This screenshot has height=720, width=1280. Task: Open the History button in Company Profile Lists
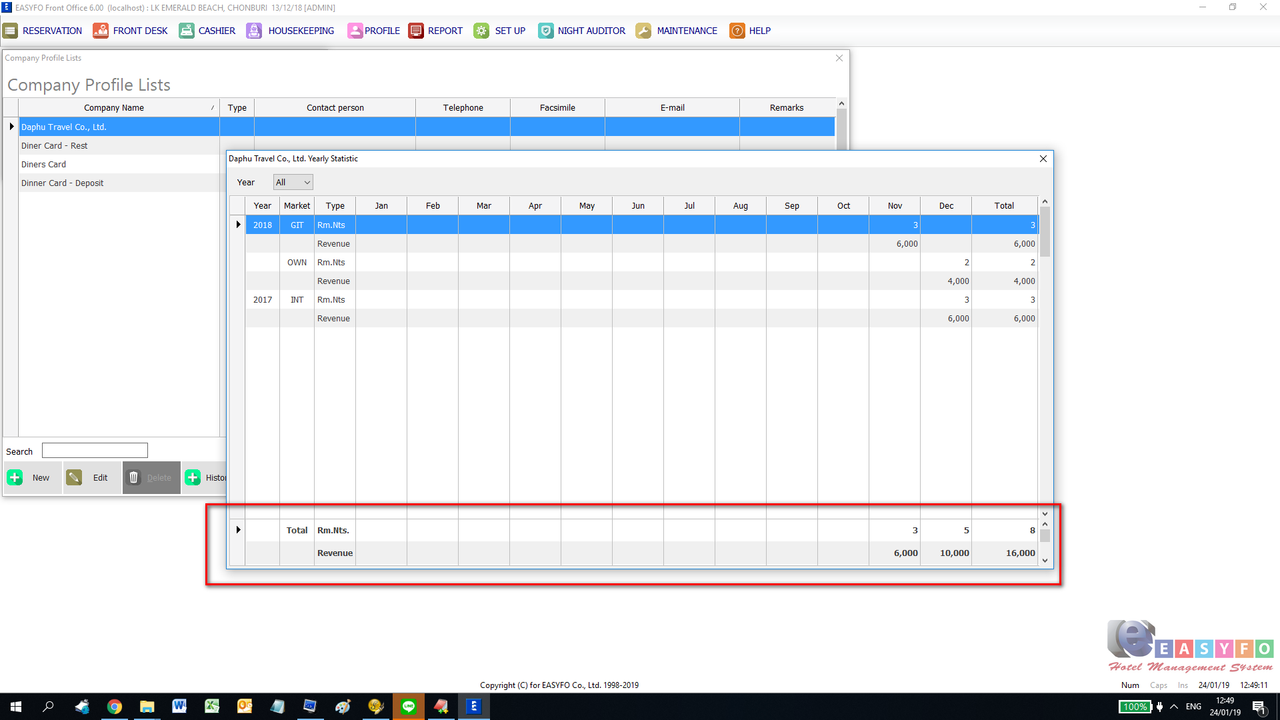pos(206,478)
